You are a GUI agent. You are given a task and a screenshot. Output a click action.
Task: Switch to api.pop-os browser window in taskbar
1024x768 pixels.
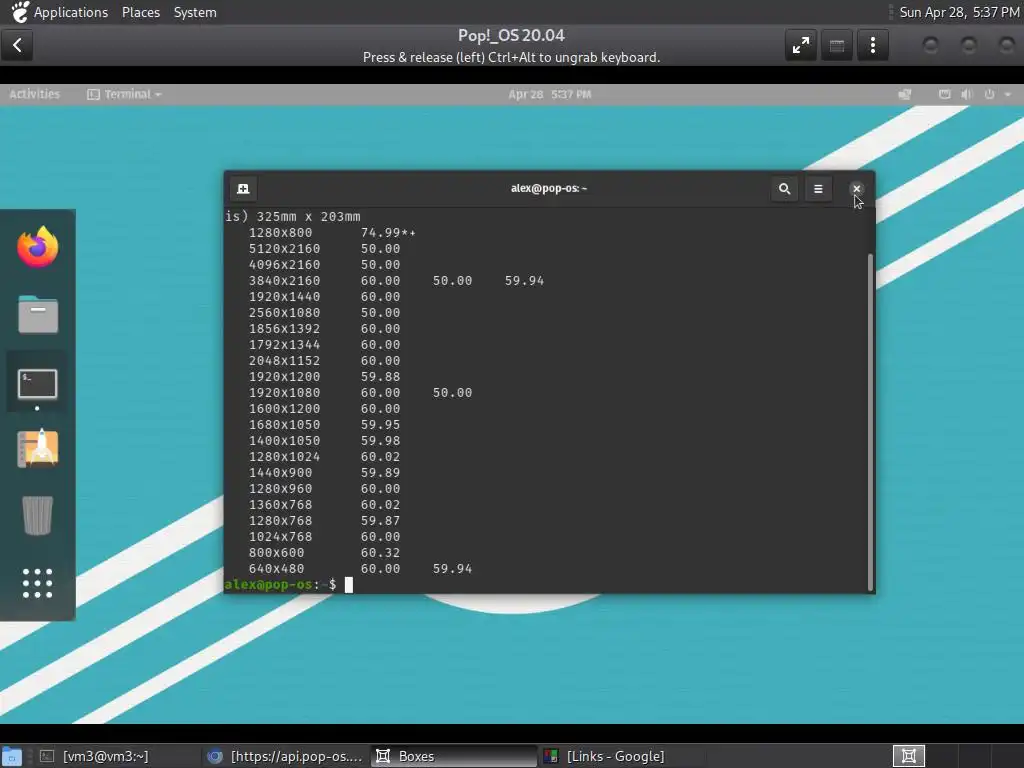(x=285, y=756)
